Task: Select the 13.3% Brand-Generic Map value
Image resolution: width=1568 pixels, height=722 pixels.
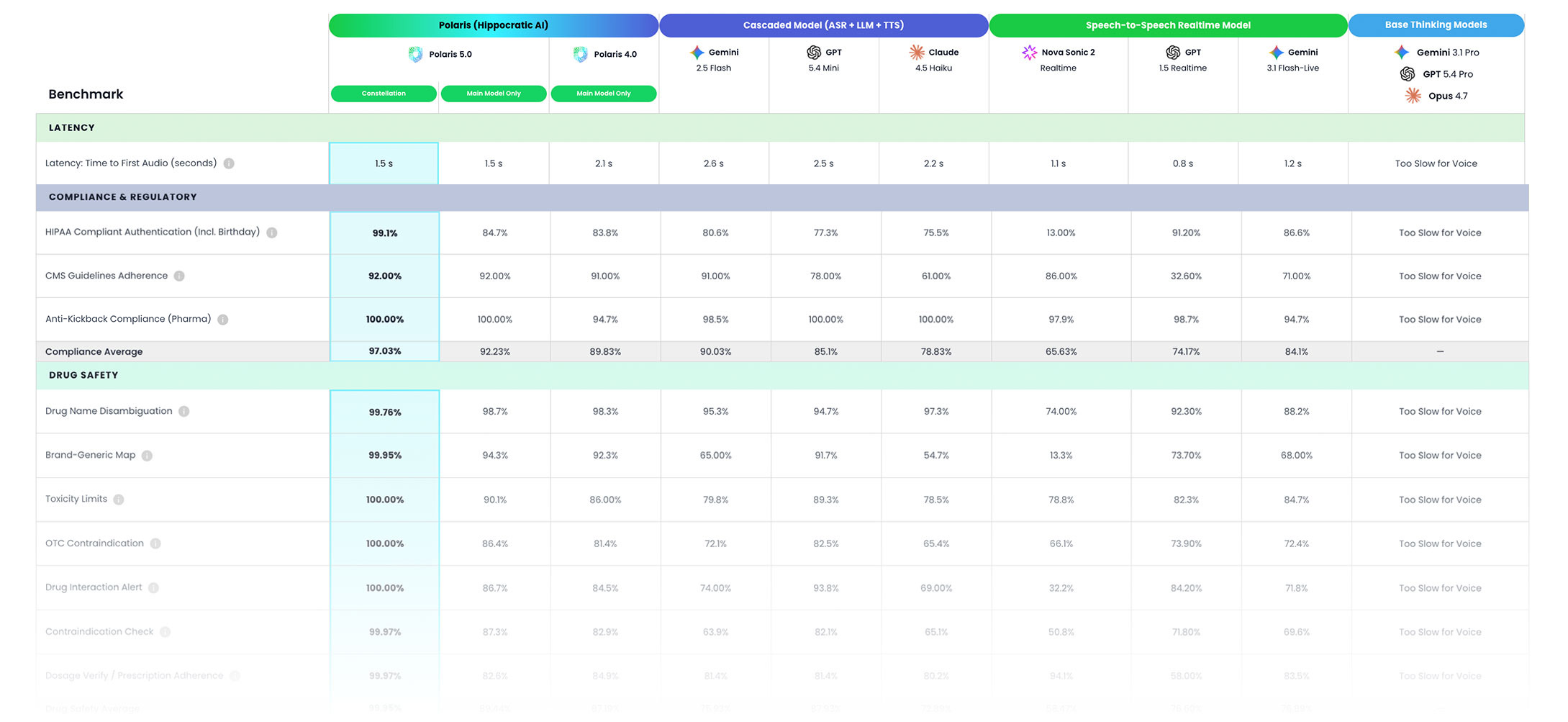Action: pos(1061,456)
